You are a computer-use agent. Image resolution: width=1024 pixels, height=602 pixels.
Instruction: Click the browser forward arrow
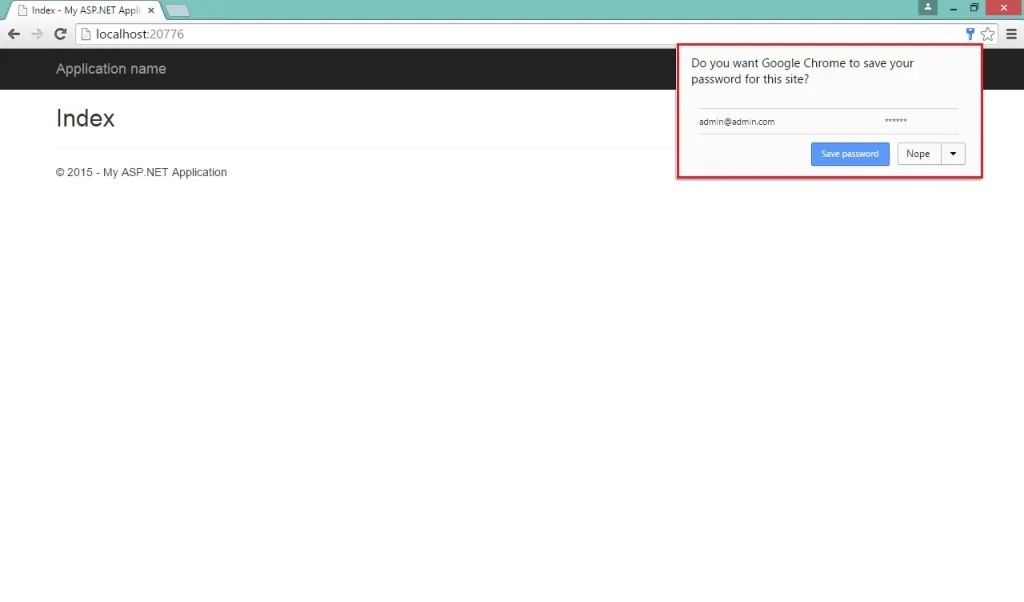pos(37,34)
